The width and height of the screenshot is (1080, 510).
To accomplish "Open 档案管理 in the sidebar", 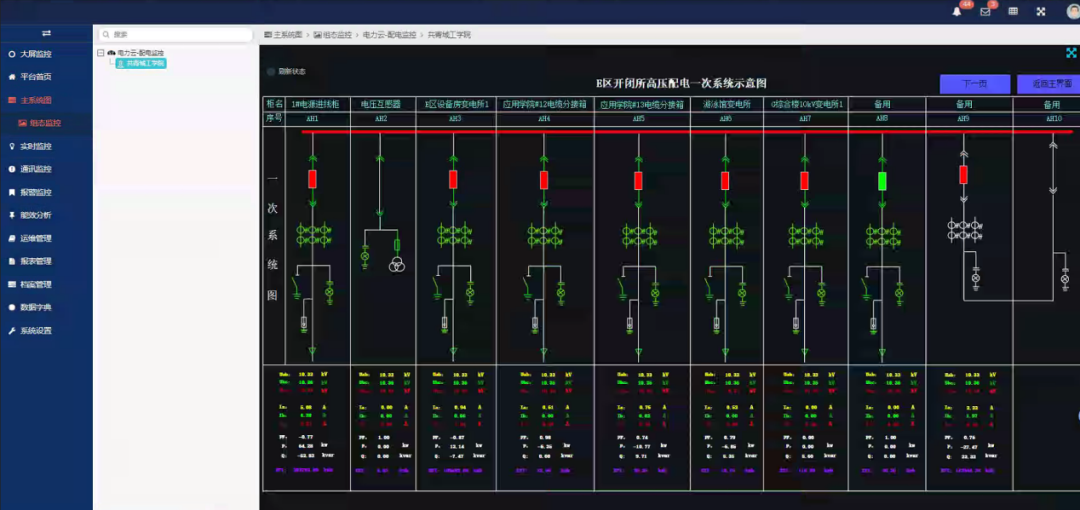I will pyautogui.click(x=46, y=284).
